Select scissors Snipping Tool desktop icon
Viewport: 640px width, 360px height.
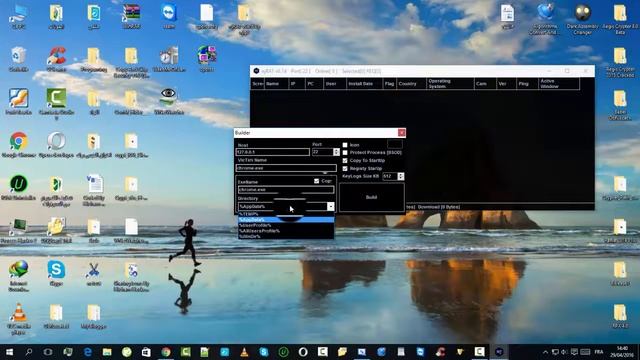93,273
